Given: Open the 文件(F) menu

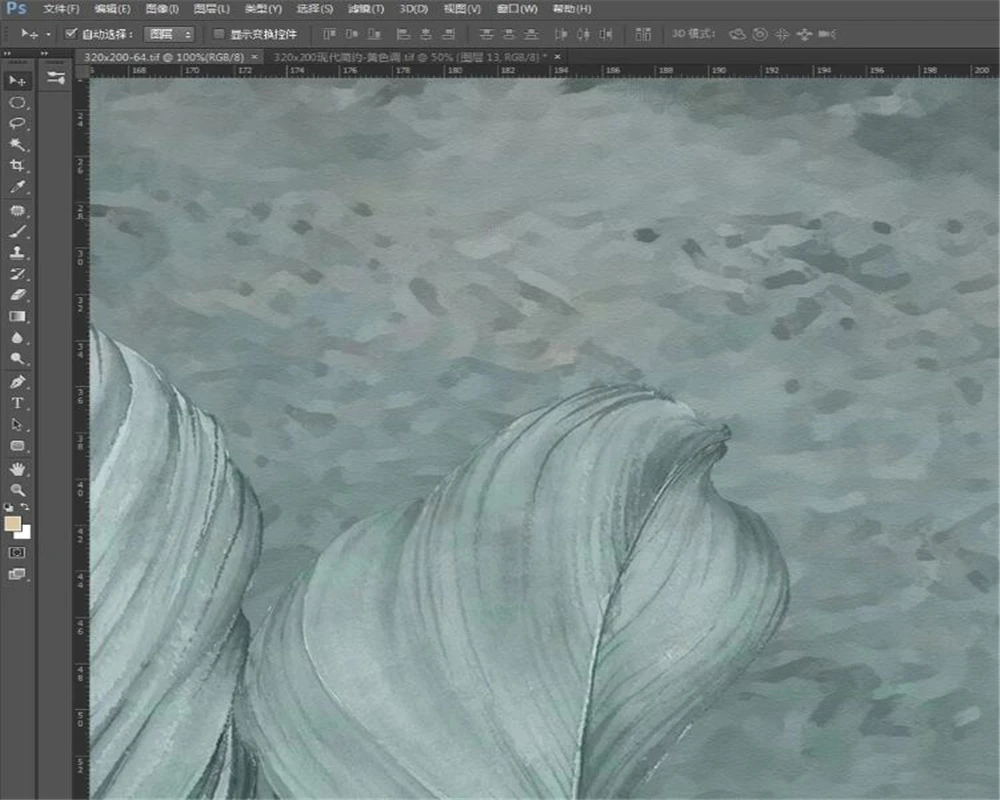Looking at the screenshot, I should pos(61,9).
